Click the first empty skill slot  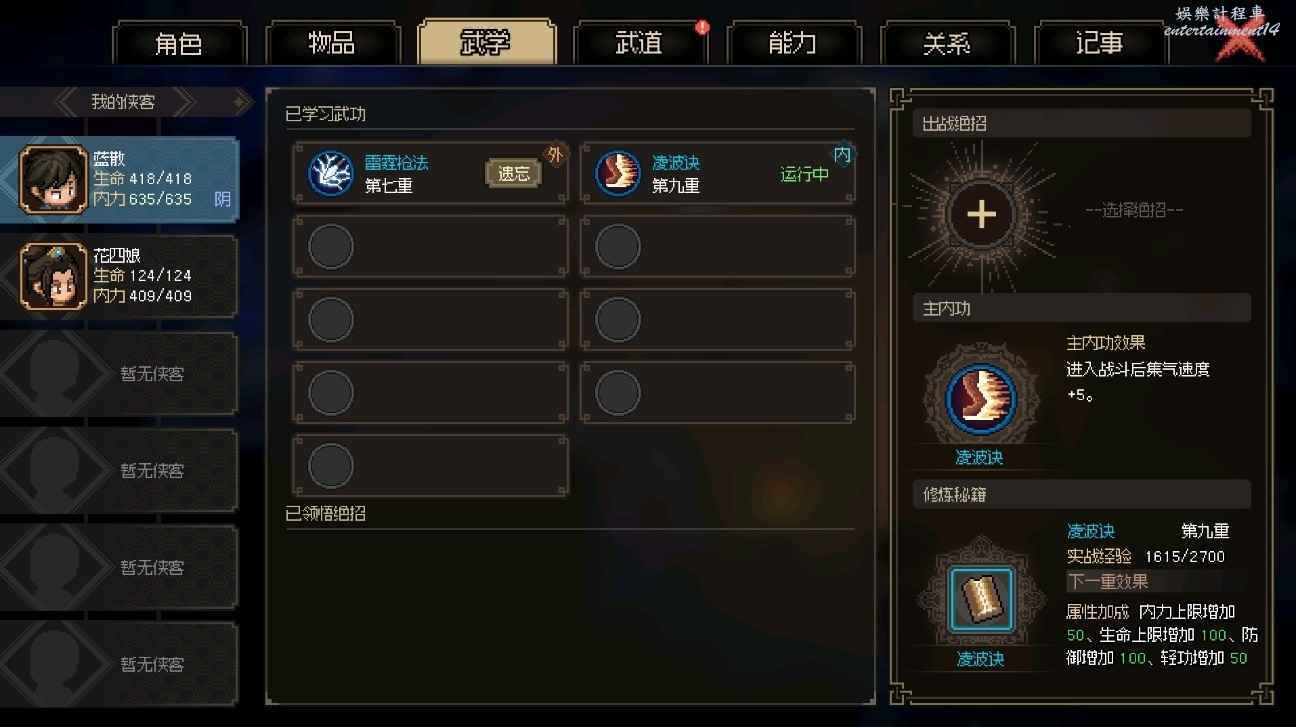tap(431, 246)
